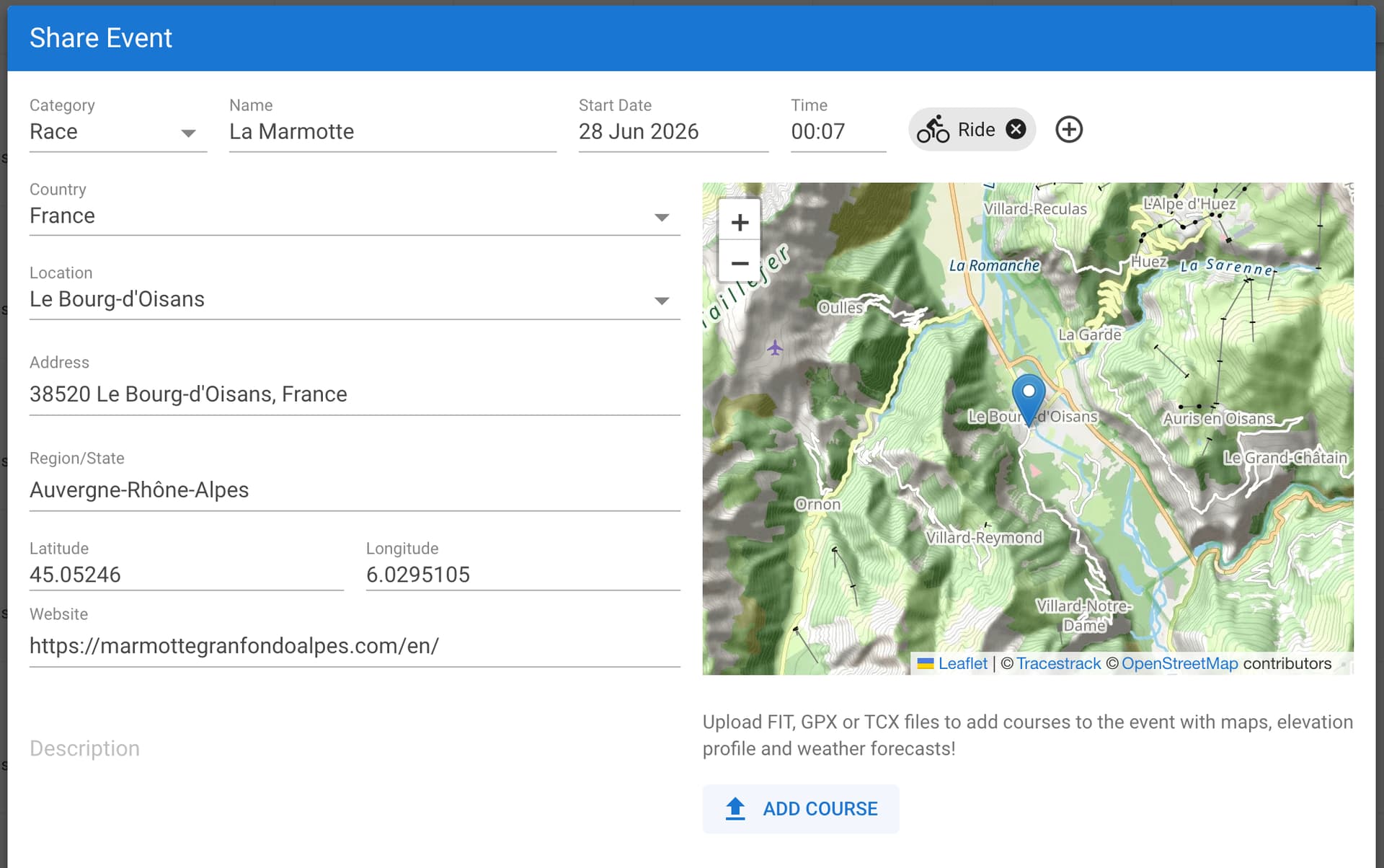Click the upload arrow icon
Screen dimensions: 1384x868
point(735,808)
